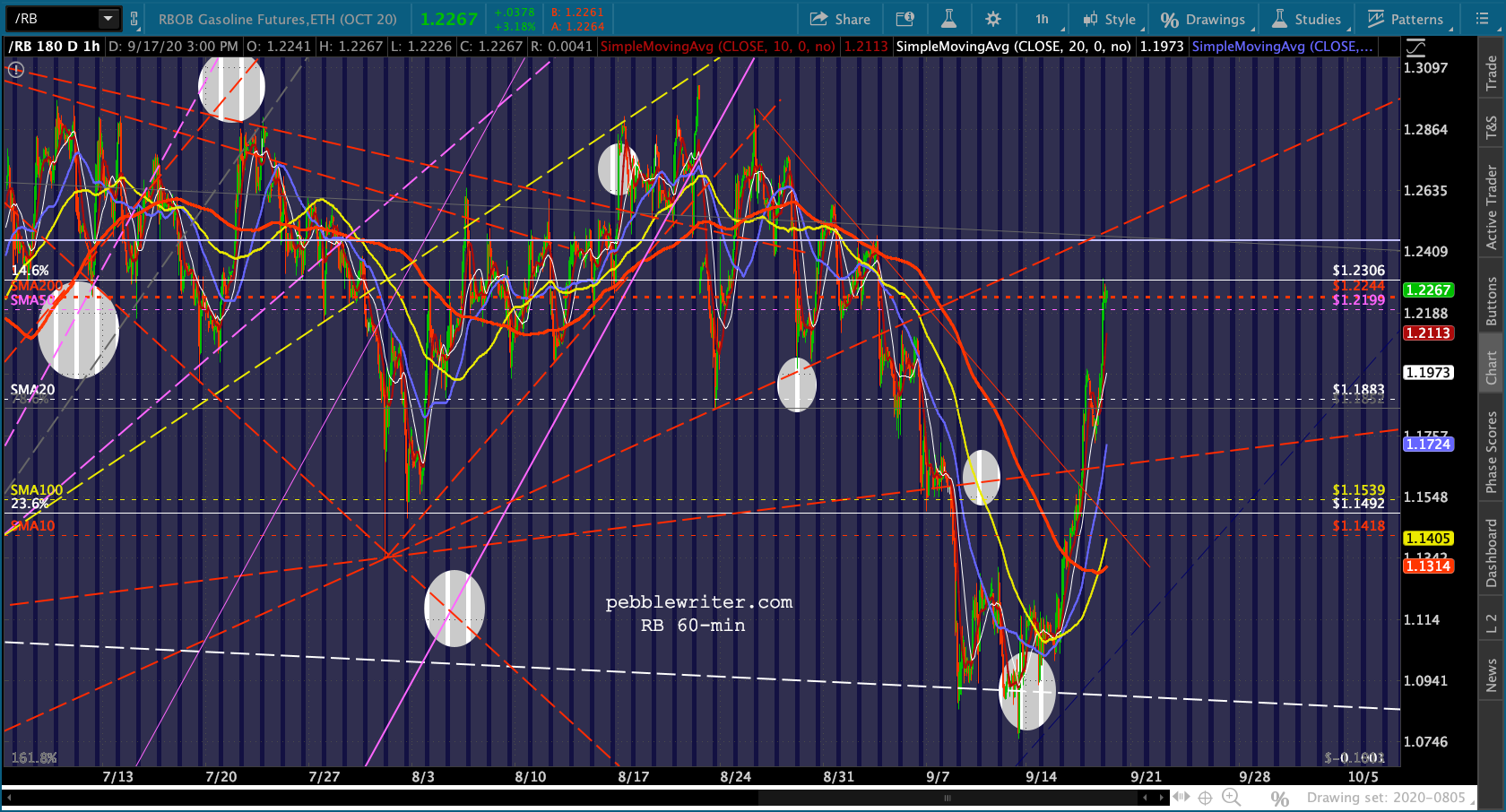1506x812 pixels.
Task: Click the list menu icon at top right
Action: 1483,19
